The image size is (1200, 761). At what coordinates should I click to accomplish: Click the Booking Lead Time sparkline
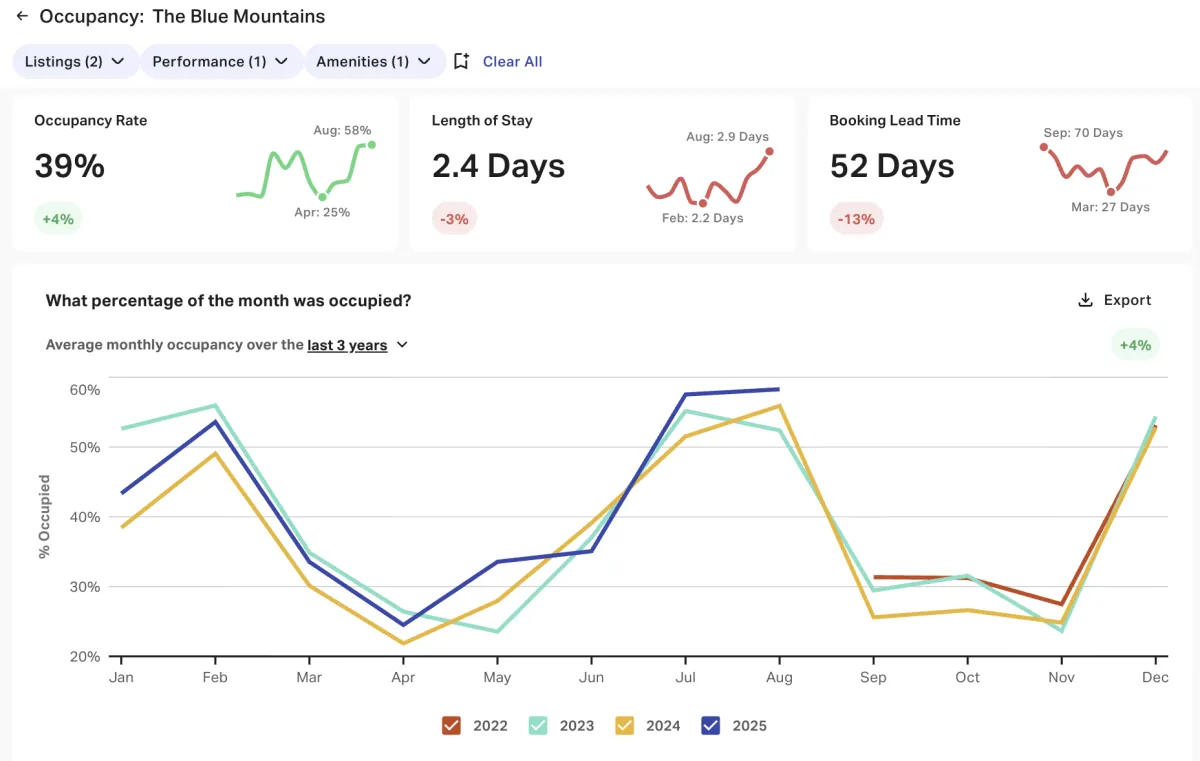click(1104, 168)
